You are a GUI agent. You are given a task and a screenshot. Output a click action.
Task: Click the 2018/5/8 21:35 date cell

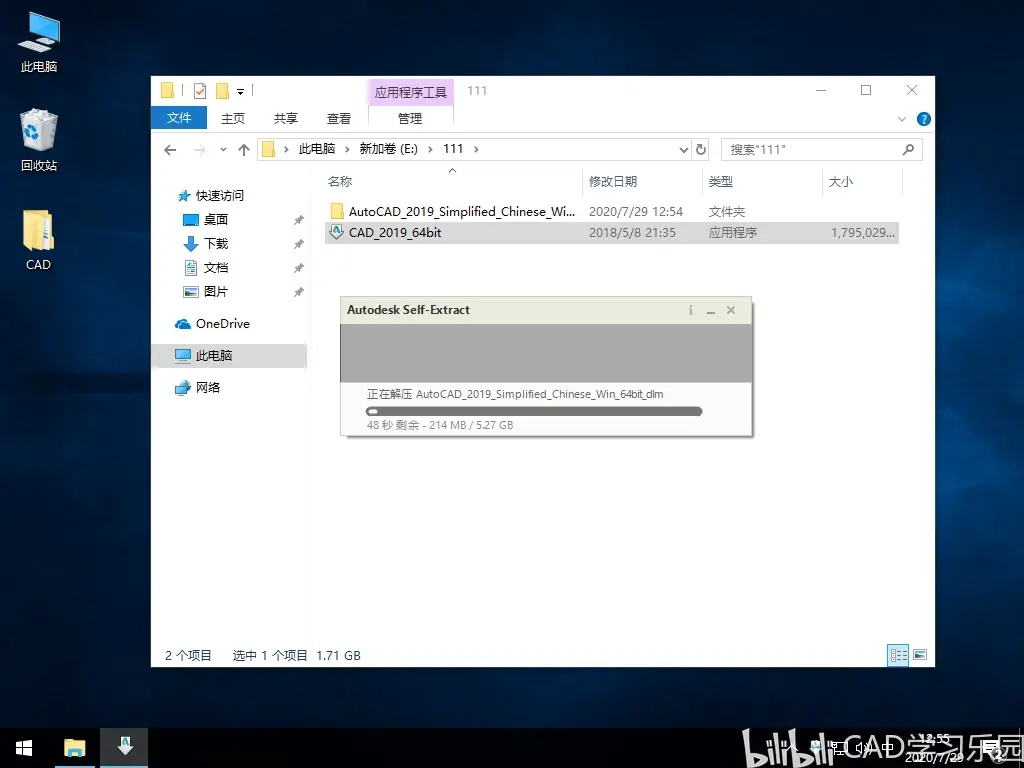(x=632, y=232)
